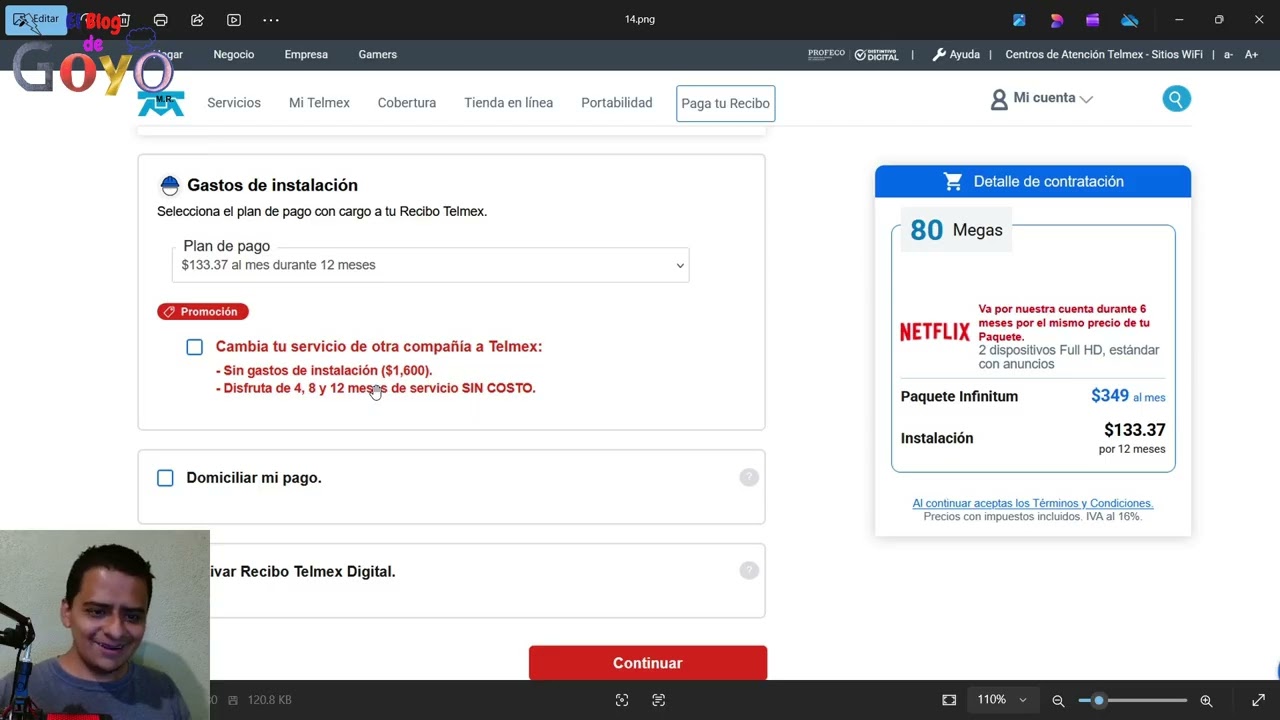Open the Cobertura navigation item
This screenshot has height=720, width=1280.
pos(407,103)
